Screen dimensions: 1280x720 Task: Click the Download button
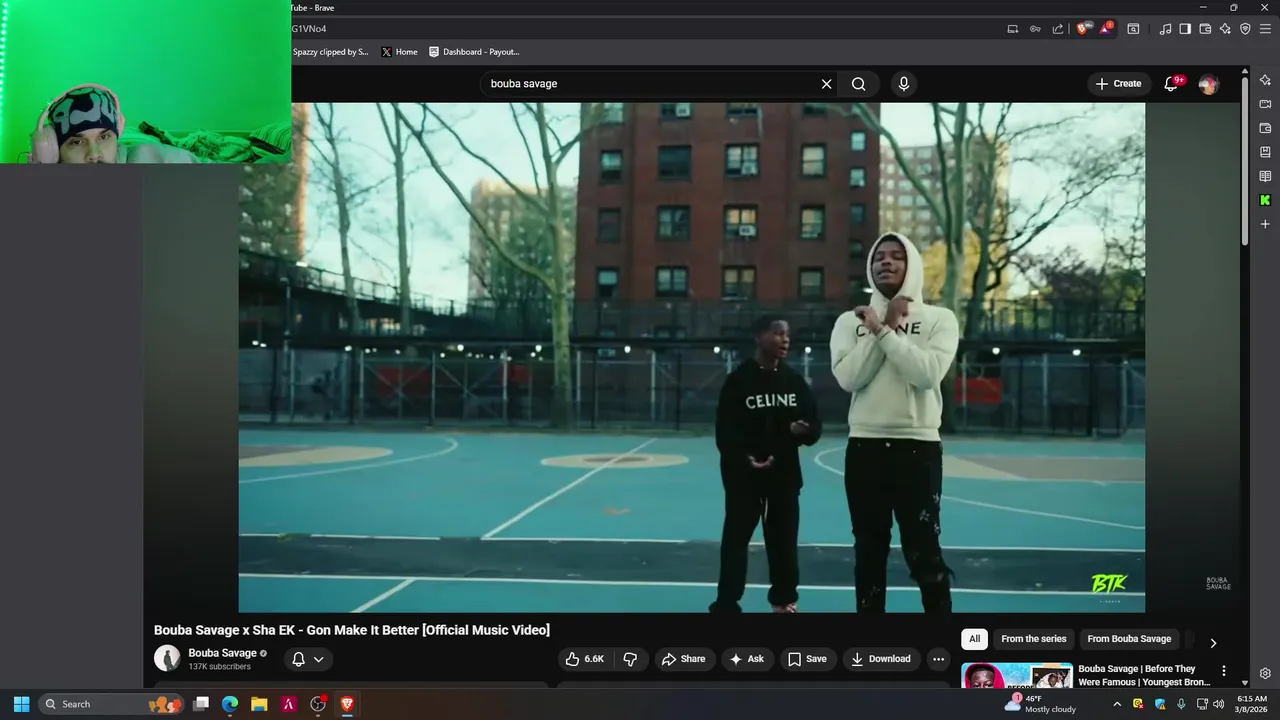click(x=881, y=659)
